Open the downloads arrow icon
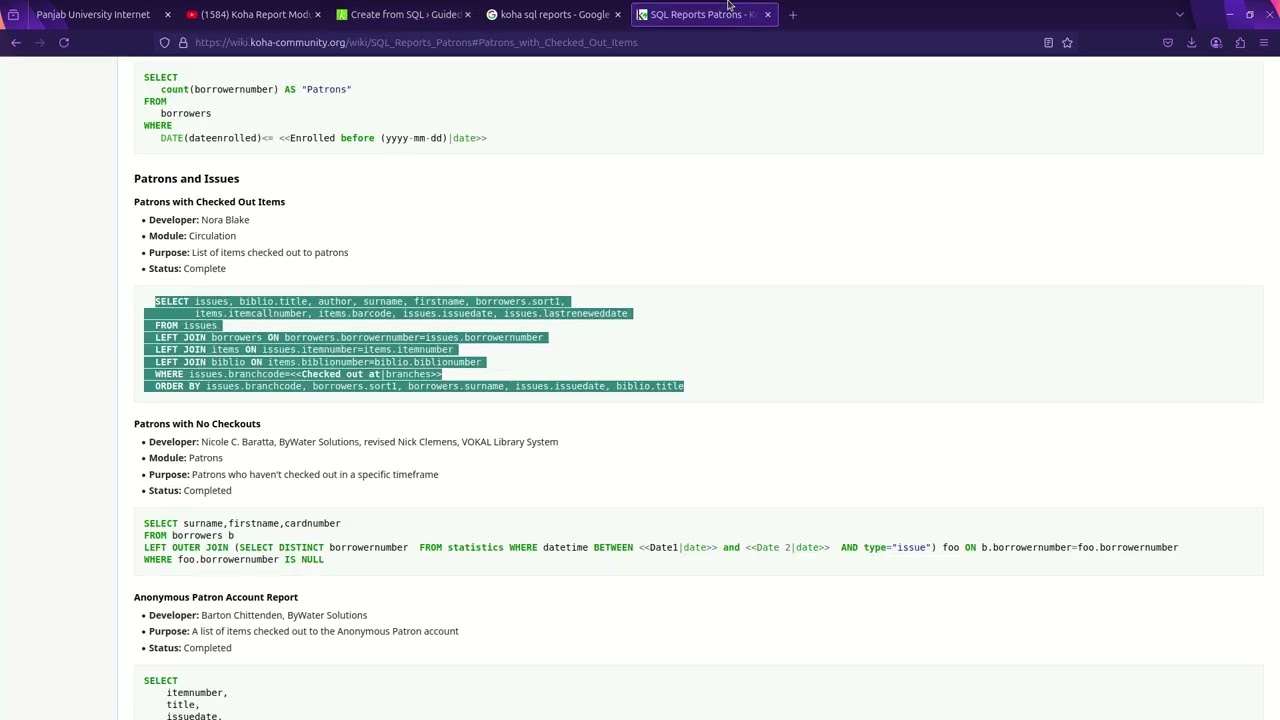Image resolution: width=1280 pixels, height=720 pixels. [x=1191, y=43]
